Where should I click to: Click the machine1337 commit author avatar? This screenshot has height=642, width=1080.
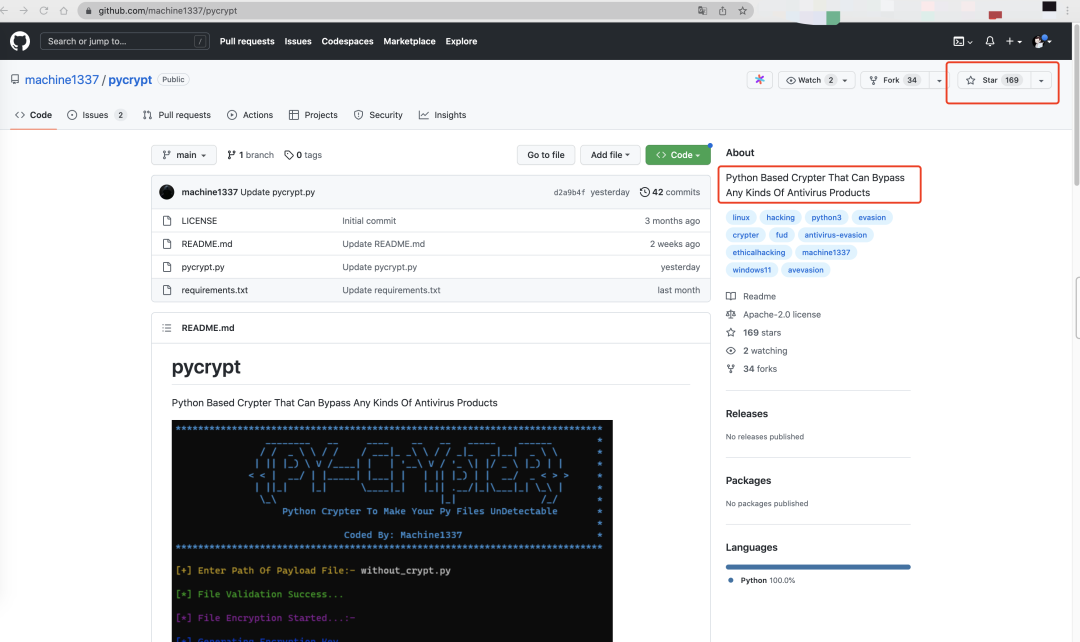pos(167,192)
